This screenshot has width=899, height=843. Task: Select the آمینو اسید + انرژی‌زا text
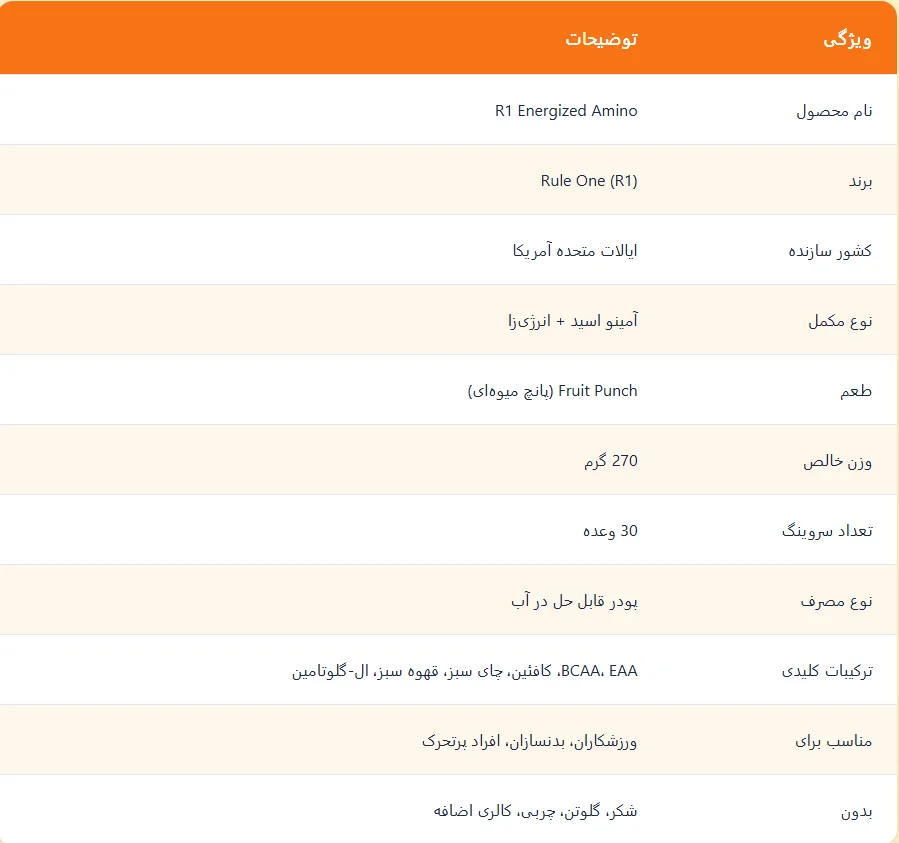pyautogui.click(x=572, y=321)
